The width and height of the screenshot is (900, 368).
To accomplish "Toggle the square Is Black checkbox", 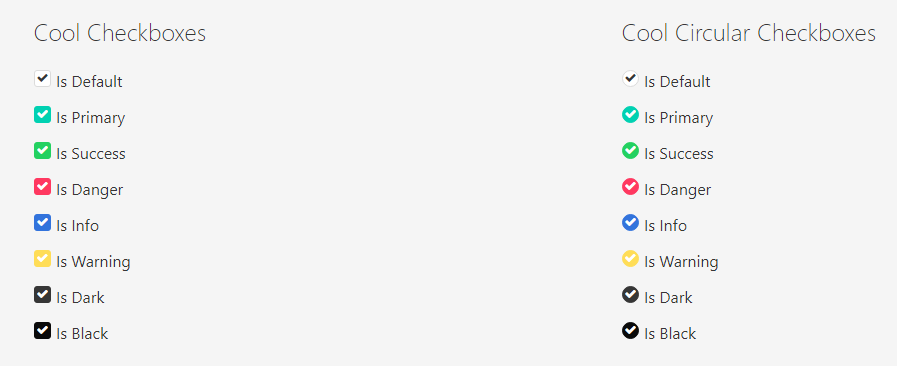I will tap(42, 331).
